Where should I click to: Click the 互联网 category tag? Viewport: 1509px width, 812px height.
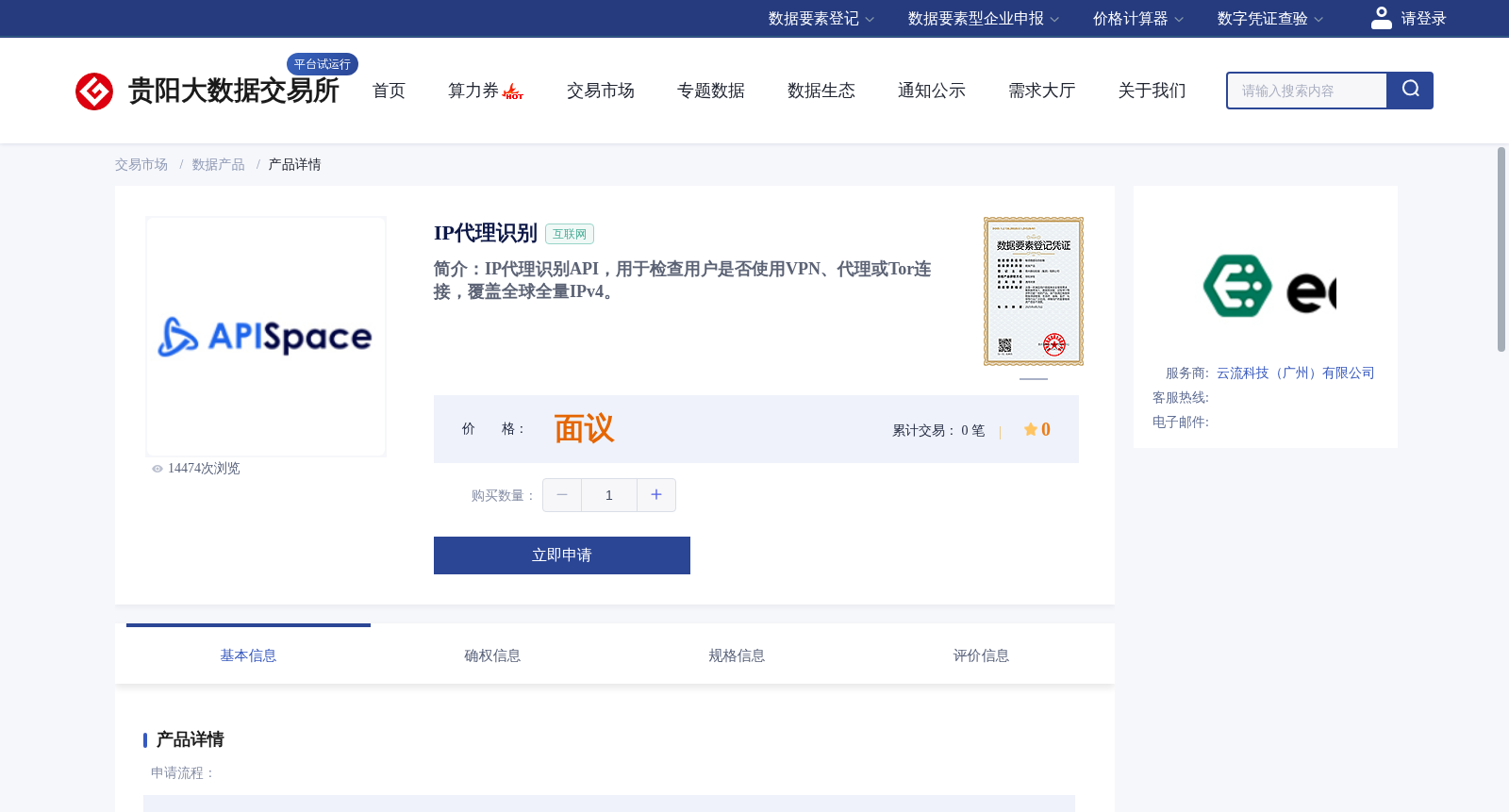coord(570,234)
